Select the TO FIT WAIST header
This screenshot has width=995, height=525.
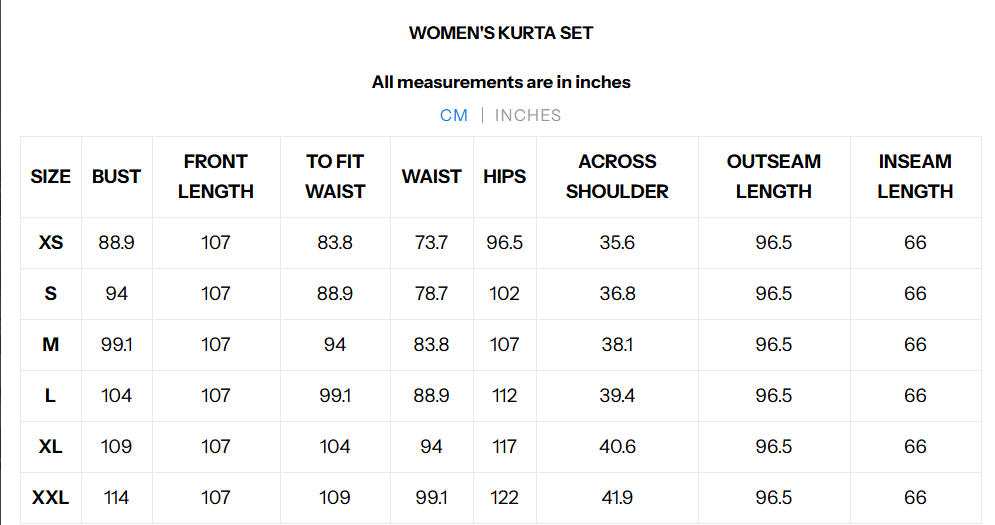[335, 176]
